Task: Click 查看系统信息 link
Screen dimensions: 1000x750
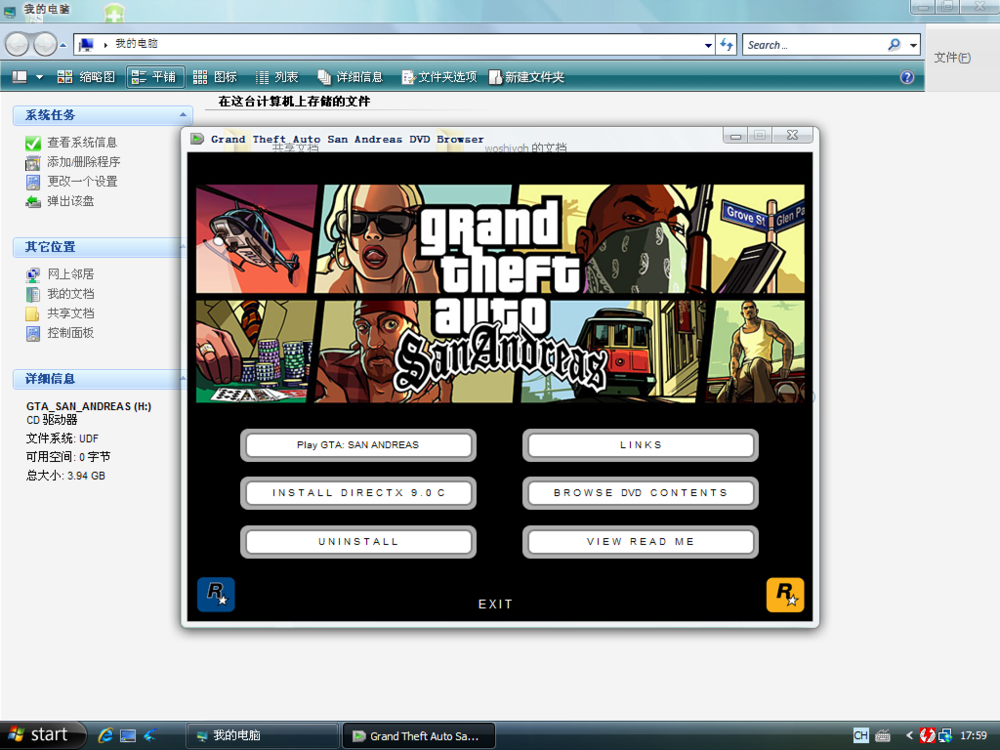Action: (82, 142)
